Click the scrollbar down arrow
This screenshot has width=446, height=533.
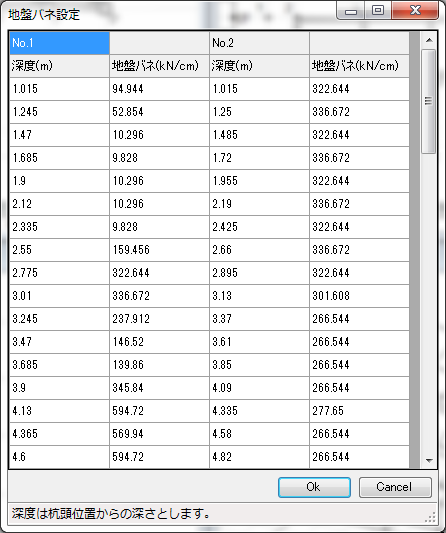coord(429,461)
